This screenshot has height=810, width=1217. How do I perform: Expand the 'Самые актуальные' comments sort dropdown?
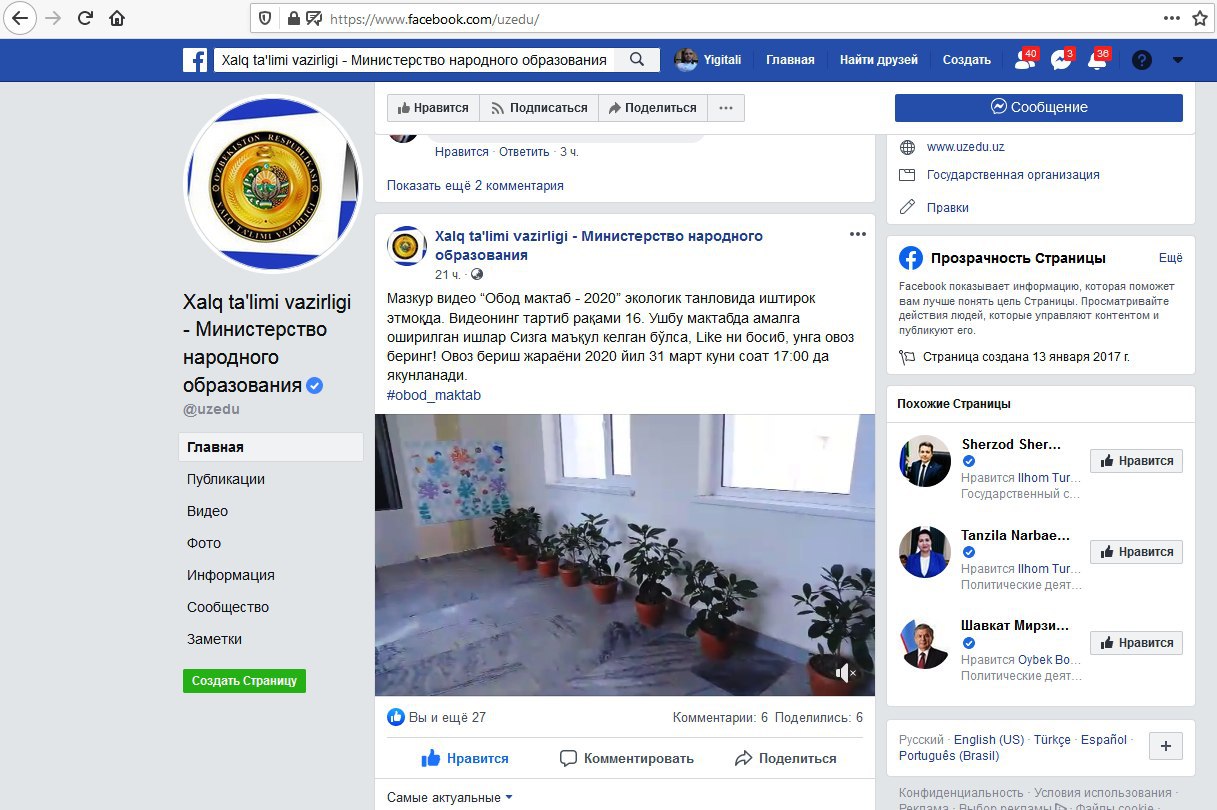pos(450,797)
